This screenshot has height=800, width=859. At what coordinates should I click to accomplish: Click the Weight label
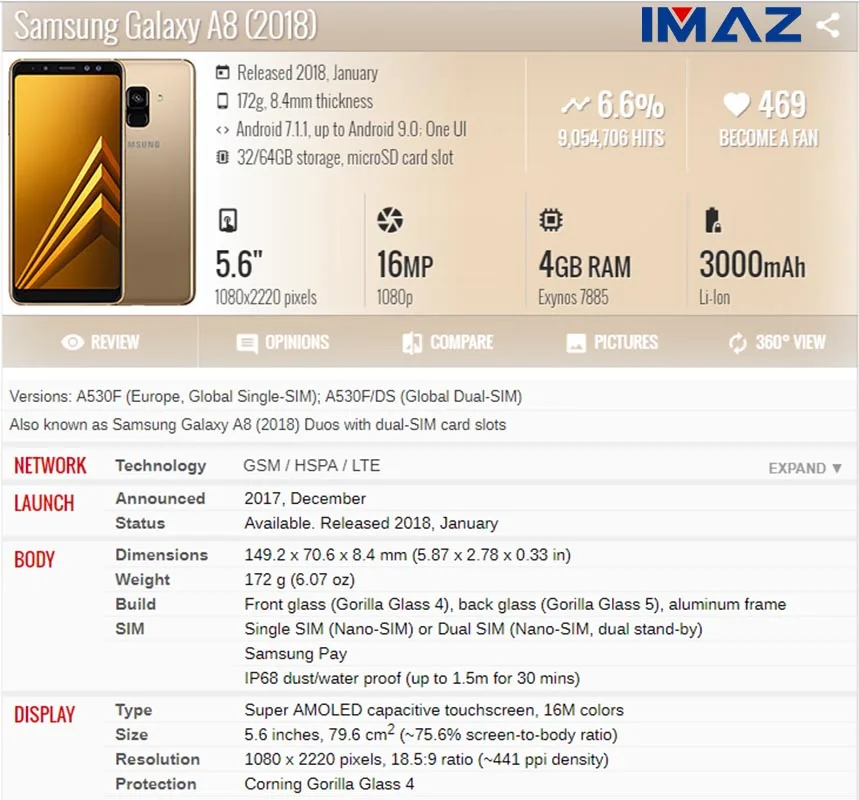tap(142, 579)
